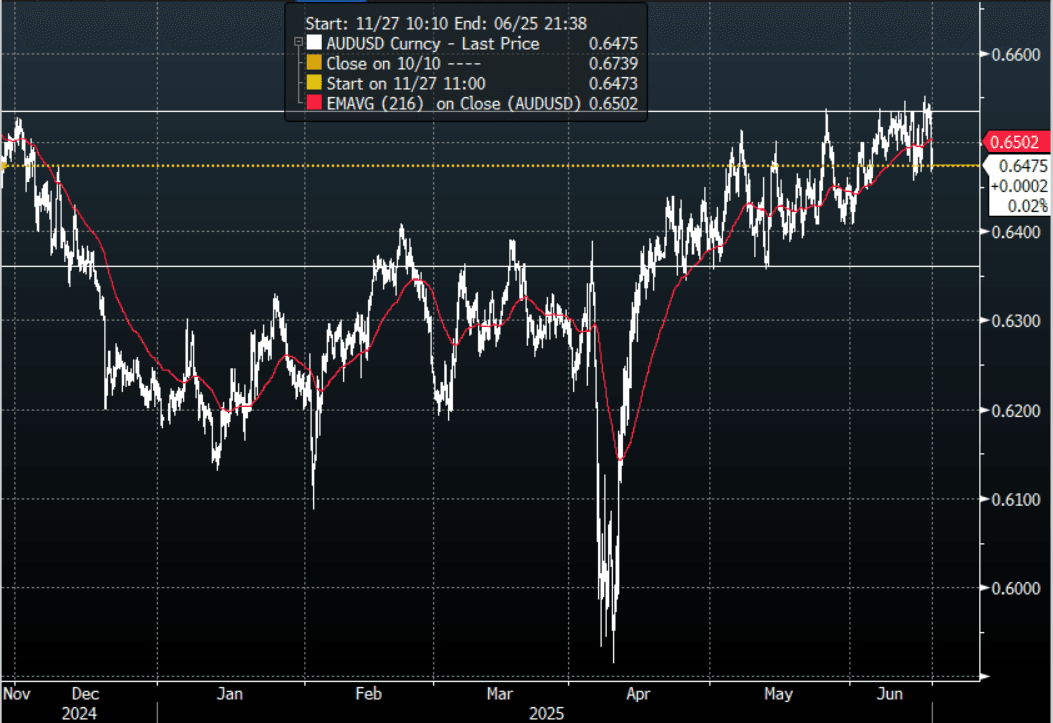Click the yellow Start on 11/27 swatch
Viewport: 1053px width, 723px height.
314,83
